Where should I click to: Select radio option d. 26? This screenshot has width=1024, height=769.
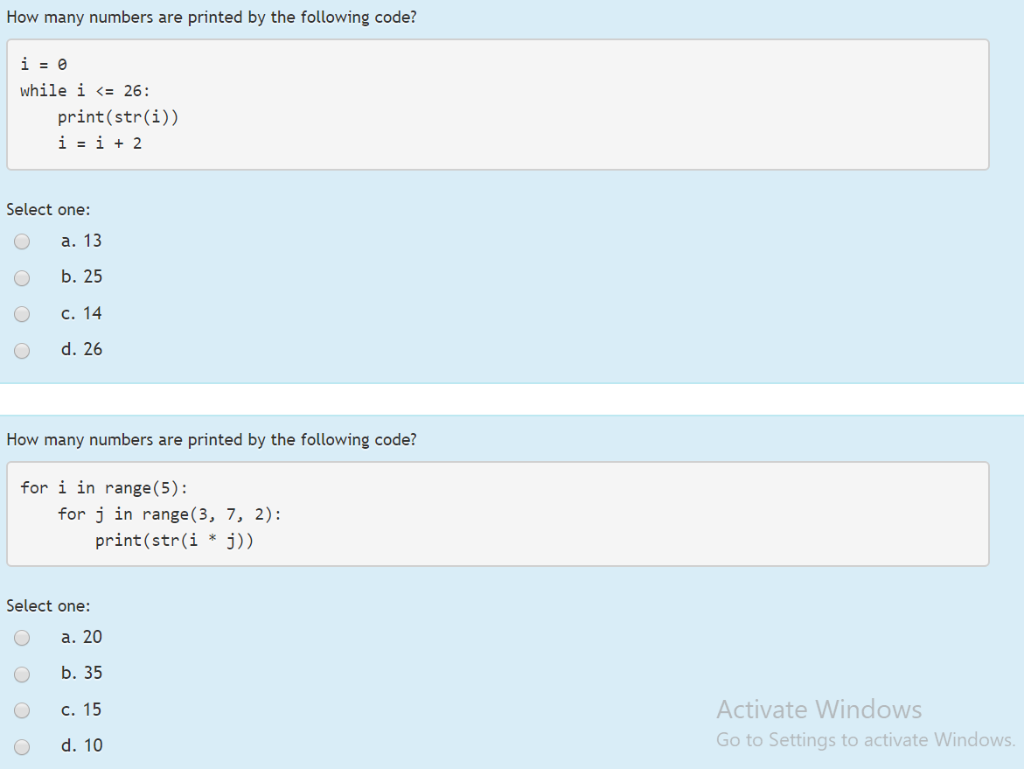pos(21,350)
